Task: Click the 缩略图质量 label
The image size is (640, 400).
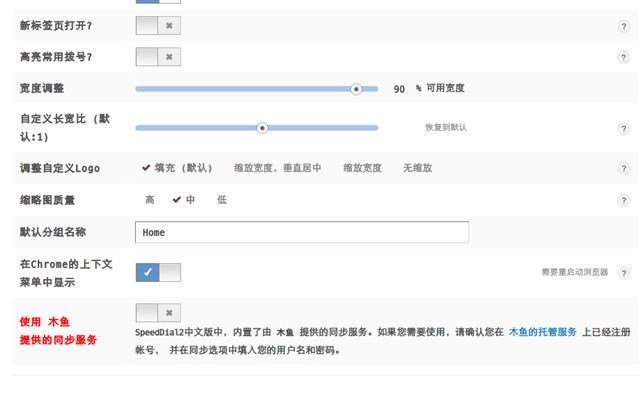Action: pos(47,200)
